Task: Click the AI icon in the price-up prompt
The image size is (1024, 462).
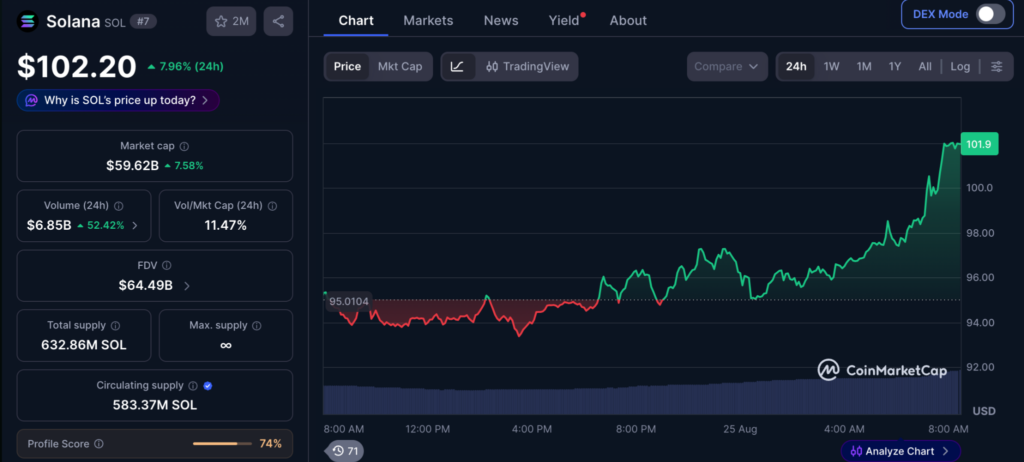Action: 31,101
